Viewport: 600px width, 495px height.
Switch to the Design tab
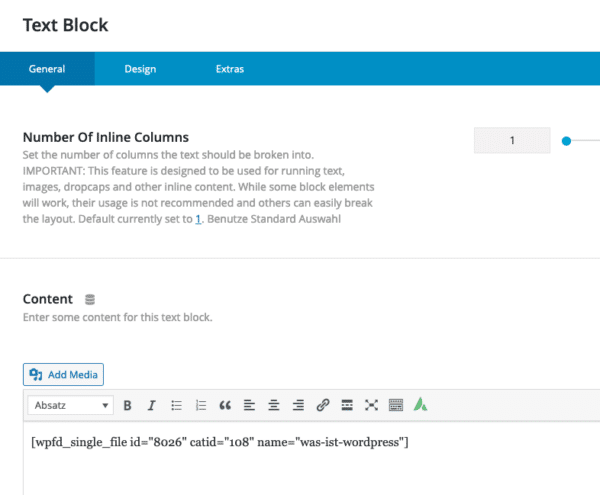tap(140, 68)
